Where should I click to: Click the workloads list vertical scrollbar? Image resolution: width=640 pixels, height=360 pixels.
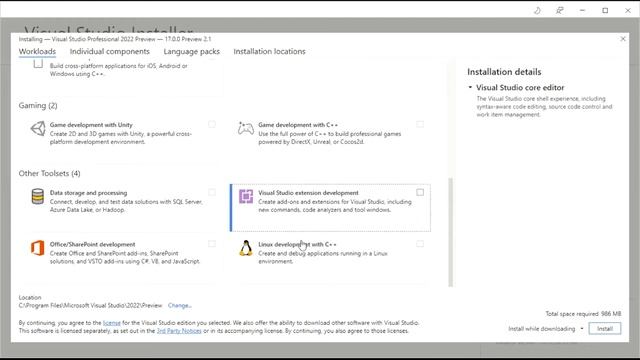click(451, 232)
